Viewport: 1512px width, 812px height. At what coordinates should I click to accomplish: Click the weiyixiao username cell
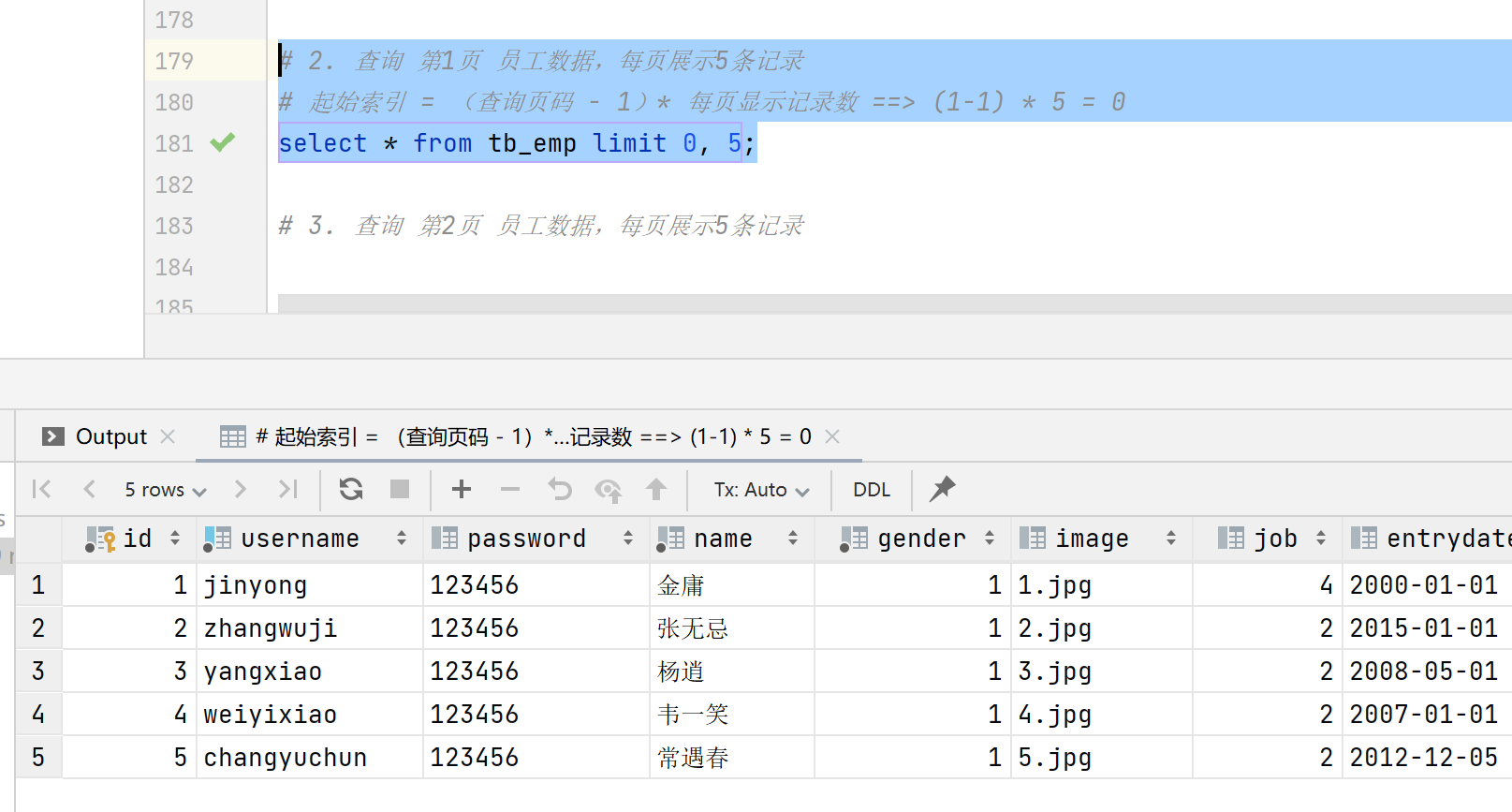coord(310,715)
